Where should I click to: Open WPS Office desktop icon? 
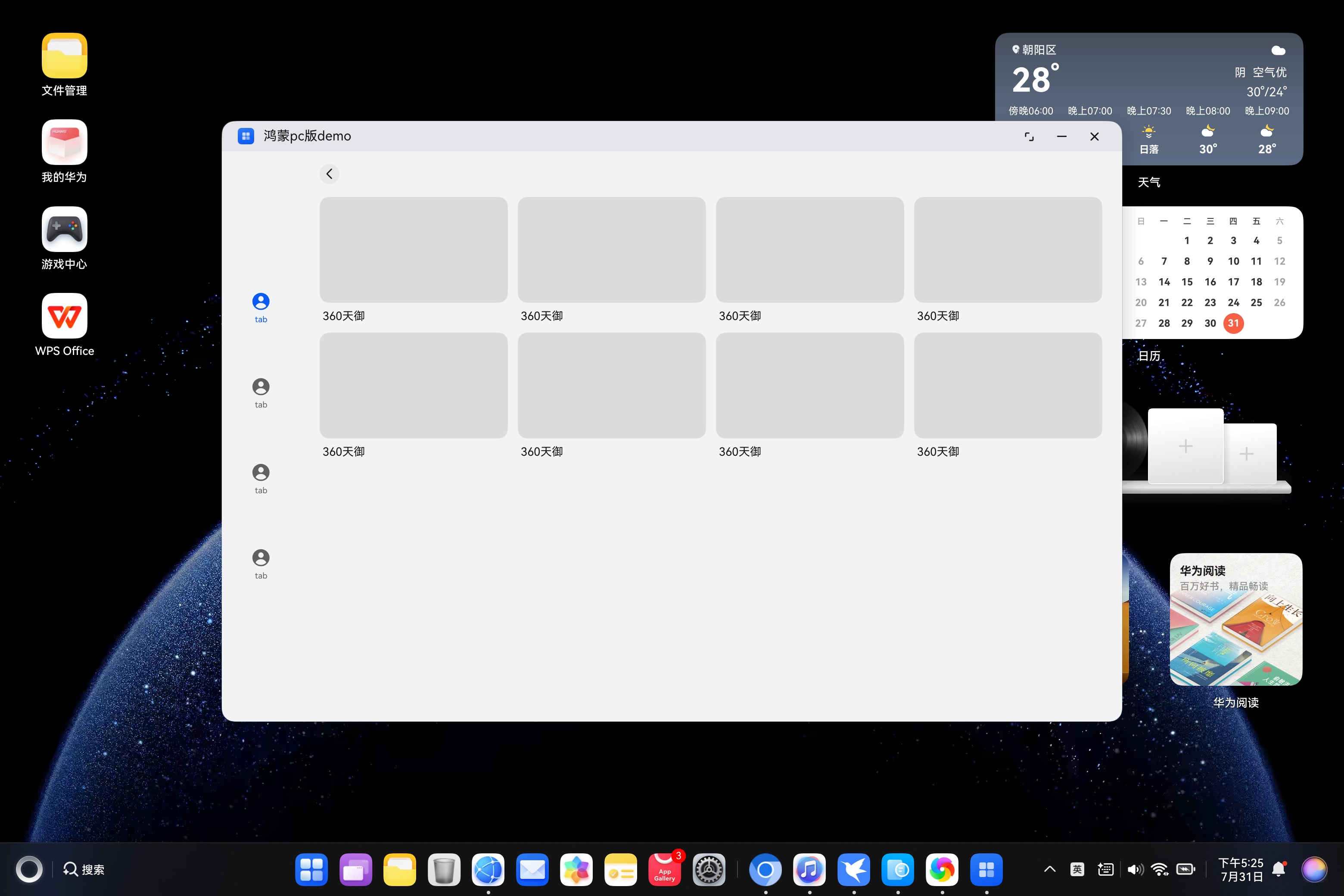point(64,316)
